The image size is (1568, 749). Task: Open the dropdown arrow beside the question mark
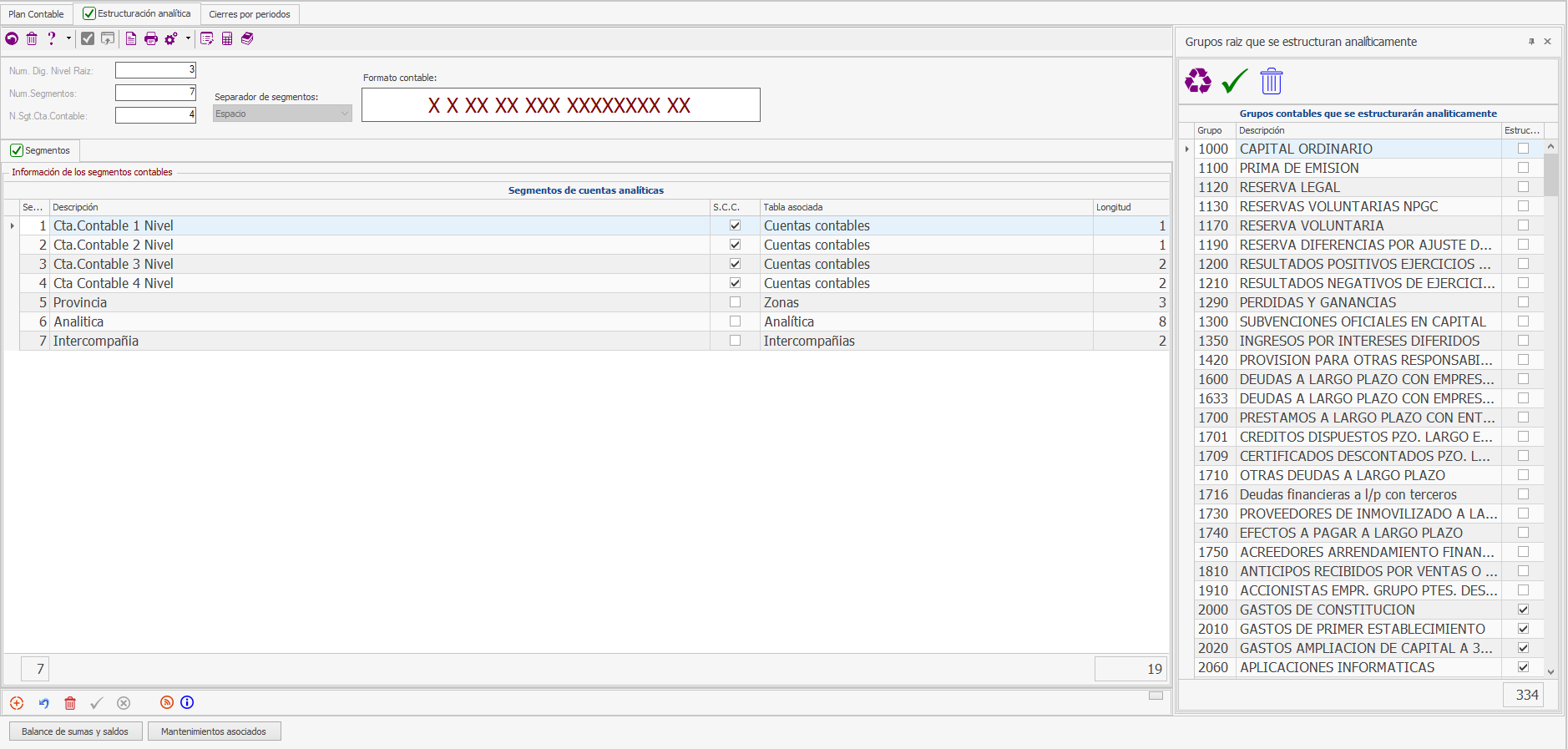click(x=68, y=38)
